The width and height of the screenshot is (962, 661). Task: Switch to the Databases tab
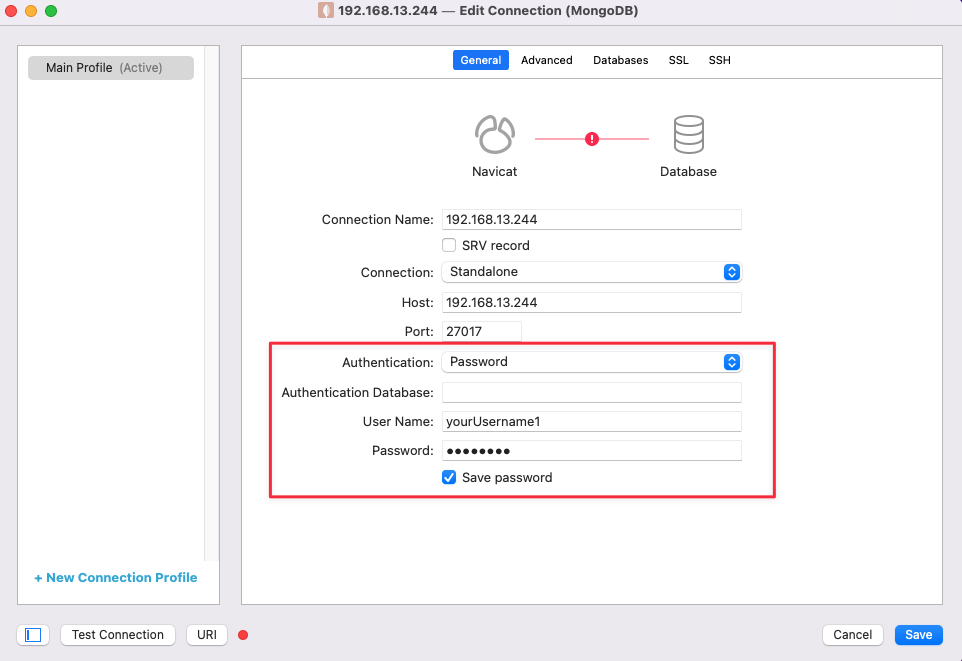tap(620, 60)
